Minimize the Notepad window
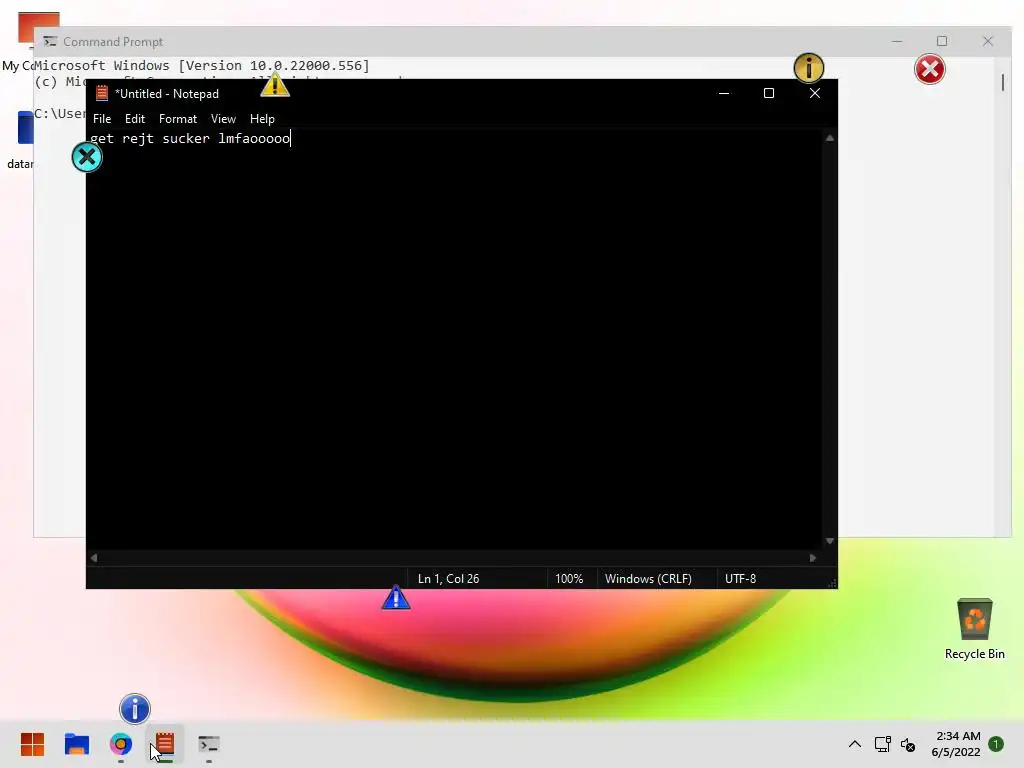 click(x=724, y=93)
